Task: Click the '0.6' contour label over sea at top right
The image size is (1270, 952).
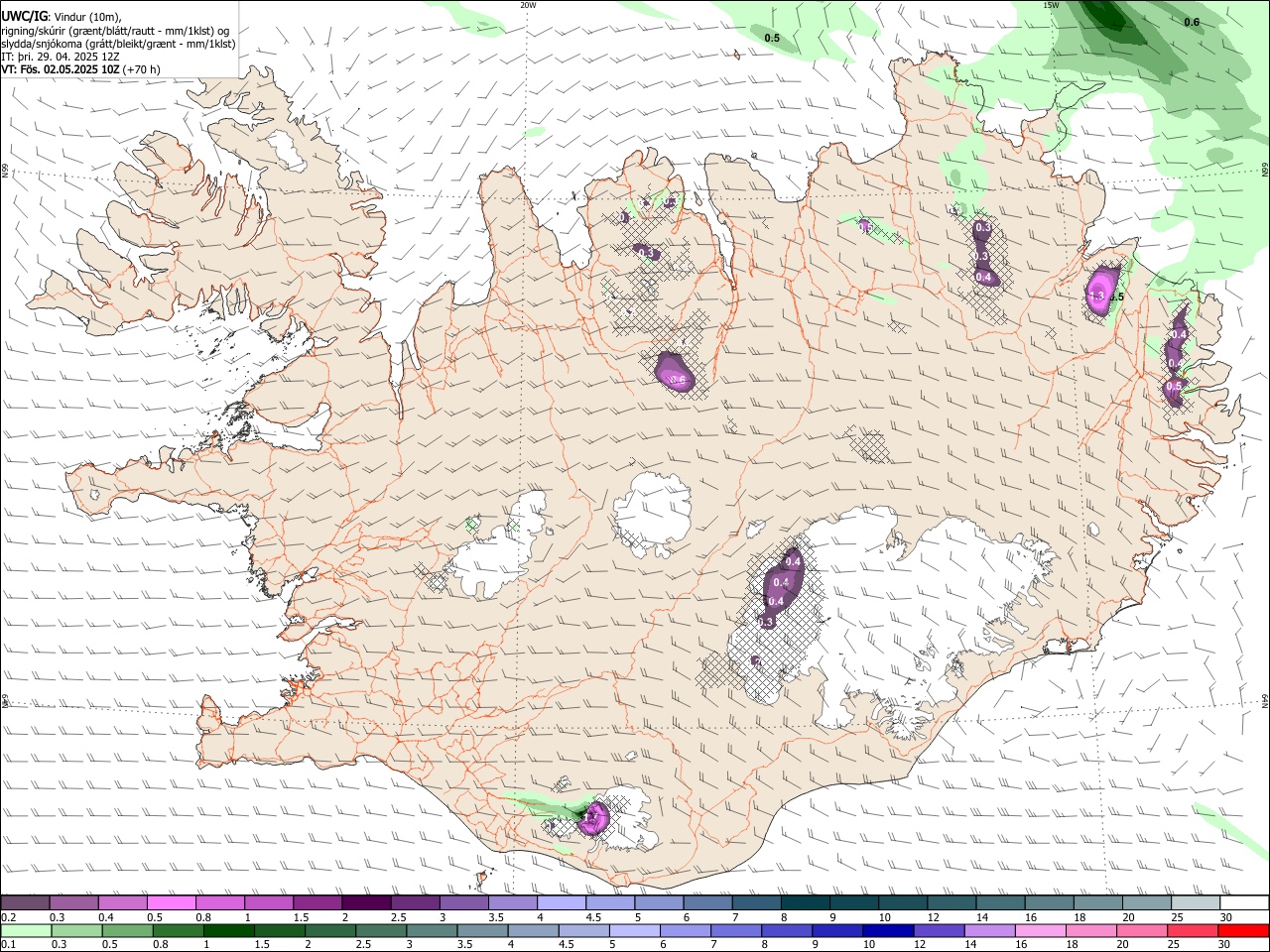Action: (x=1192, y=22)
